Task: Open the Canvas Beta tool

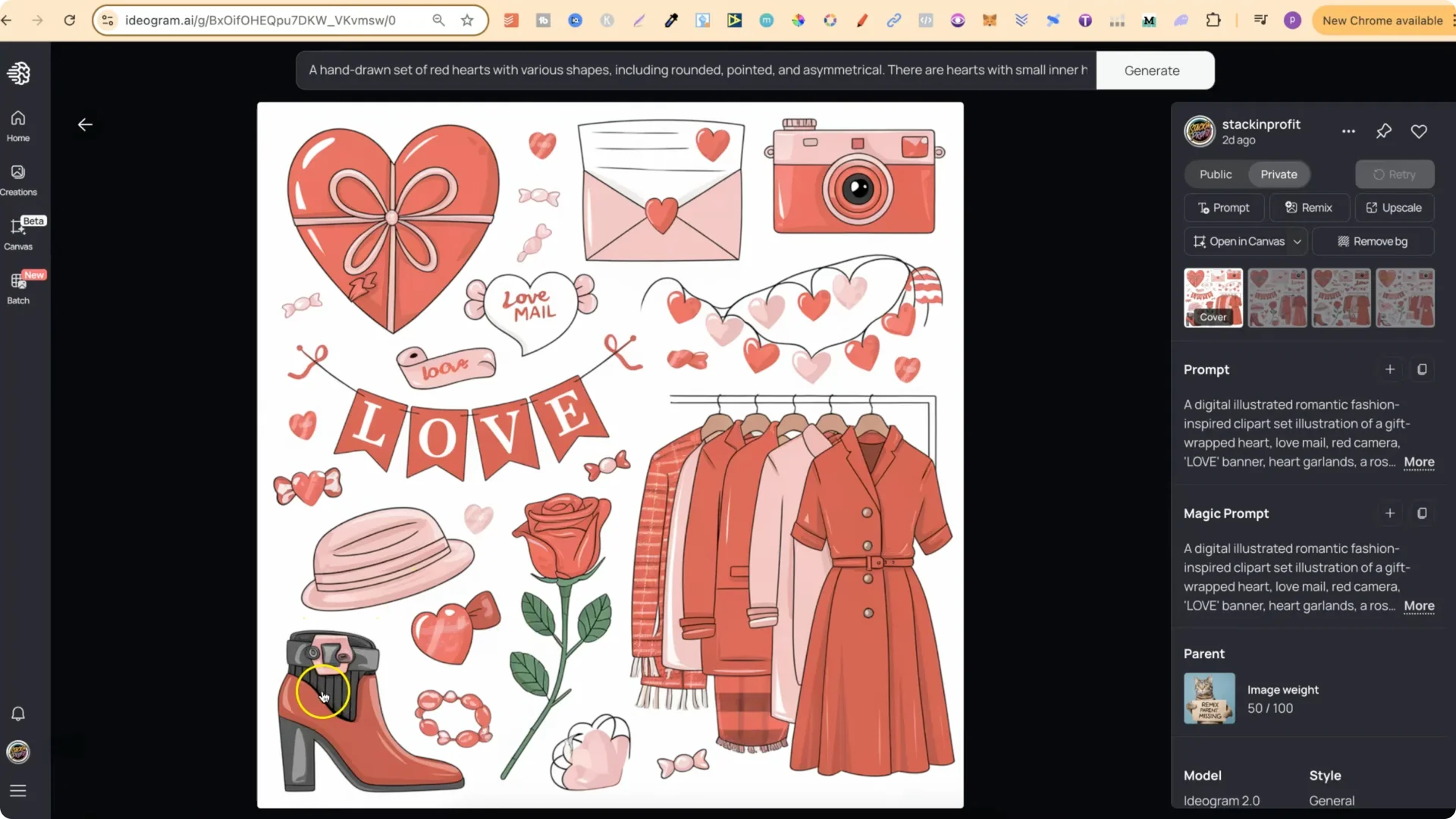Action: (17, 235)
